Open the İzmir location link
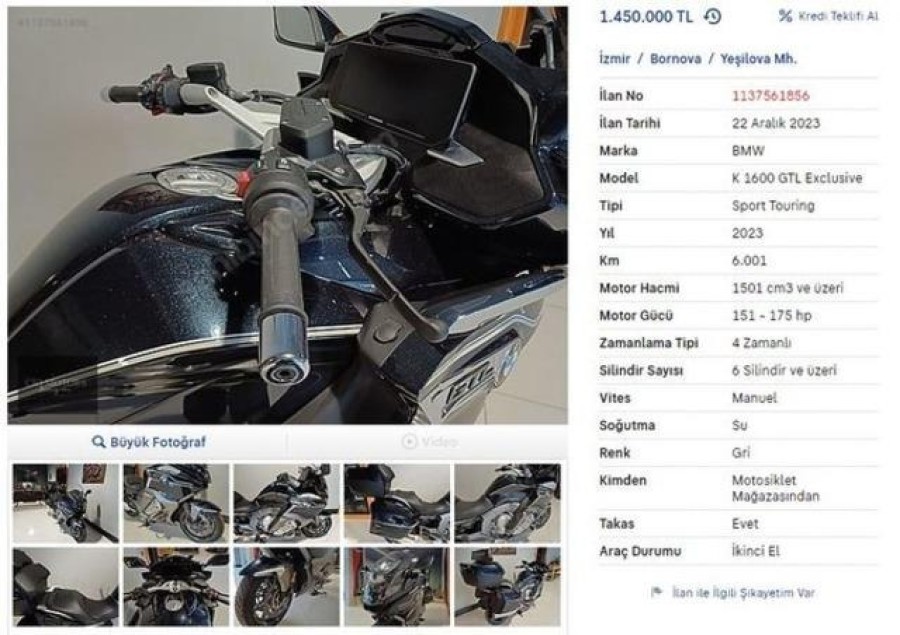 tap(614, 59)
